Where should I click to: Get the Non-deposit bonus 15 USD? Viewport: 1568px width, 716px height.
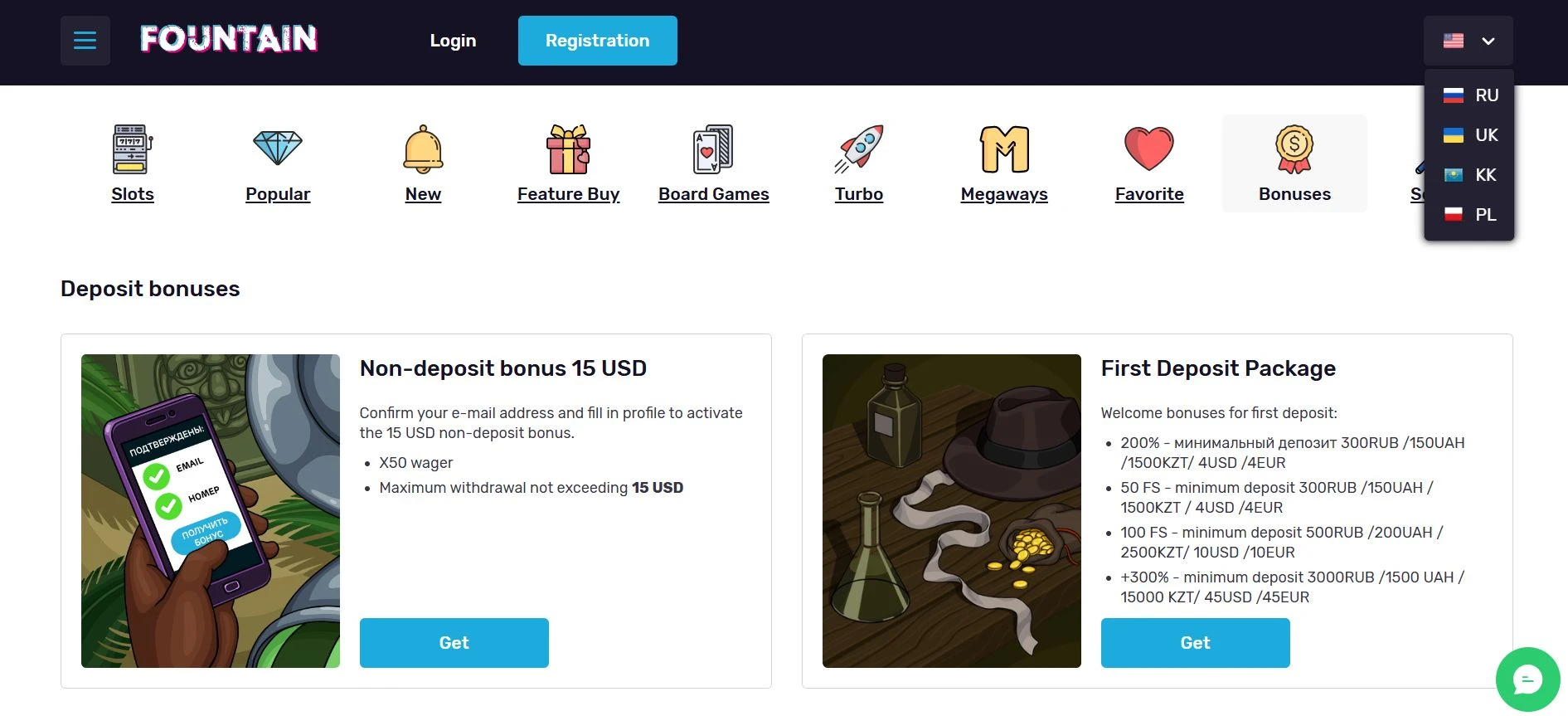[454, 643]
